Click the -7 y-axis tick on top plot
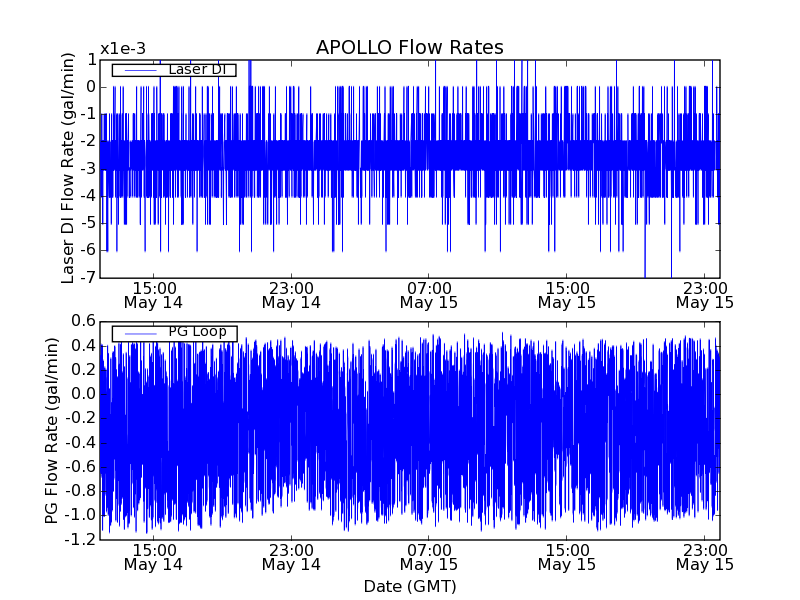Screen dimensions: 800x600 [88, 277]
